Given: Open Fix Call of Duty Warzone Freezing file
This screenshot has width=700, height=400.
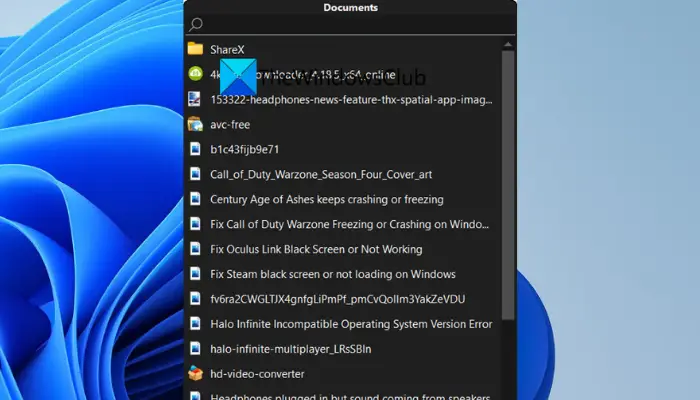Looking at the screenshot, I should tap(350, 225).
